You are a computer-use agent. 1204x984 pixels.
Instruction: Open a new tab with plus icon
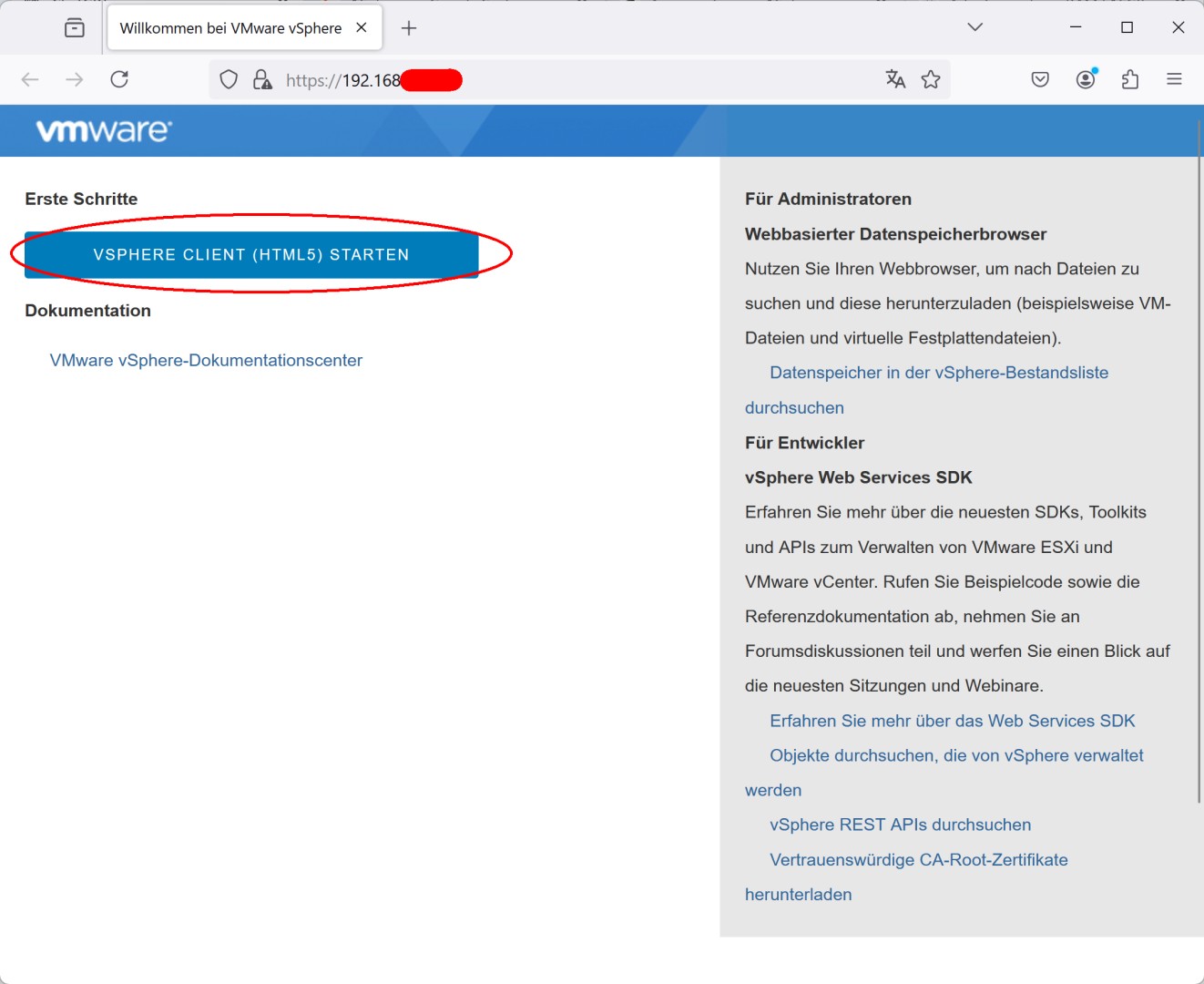pos(409,28)
